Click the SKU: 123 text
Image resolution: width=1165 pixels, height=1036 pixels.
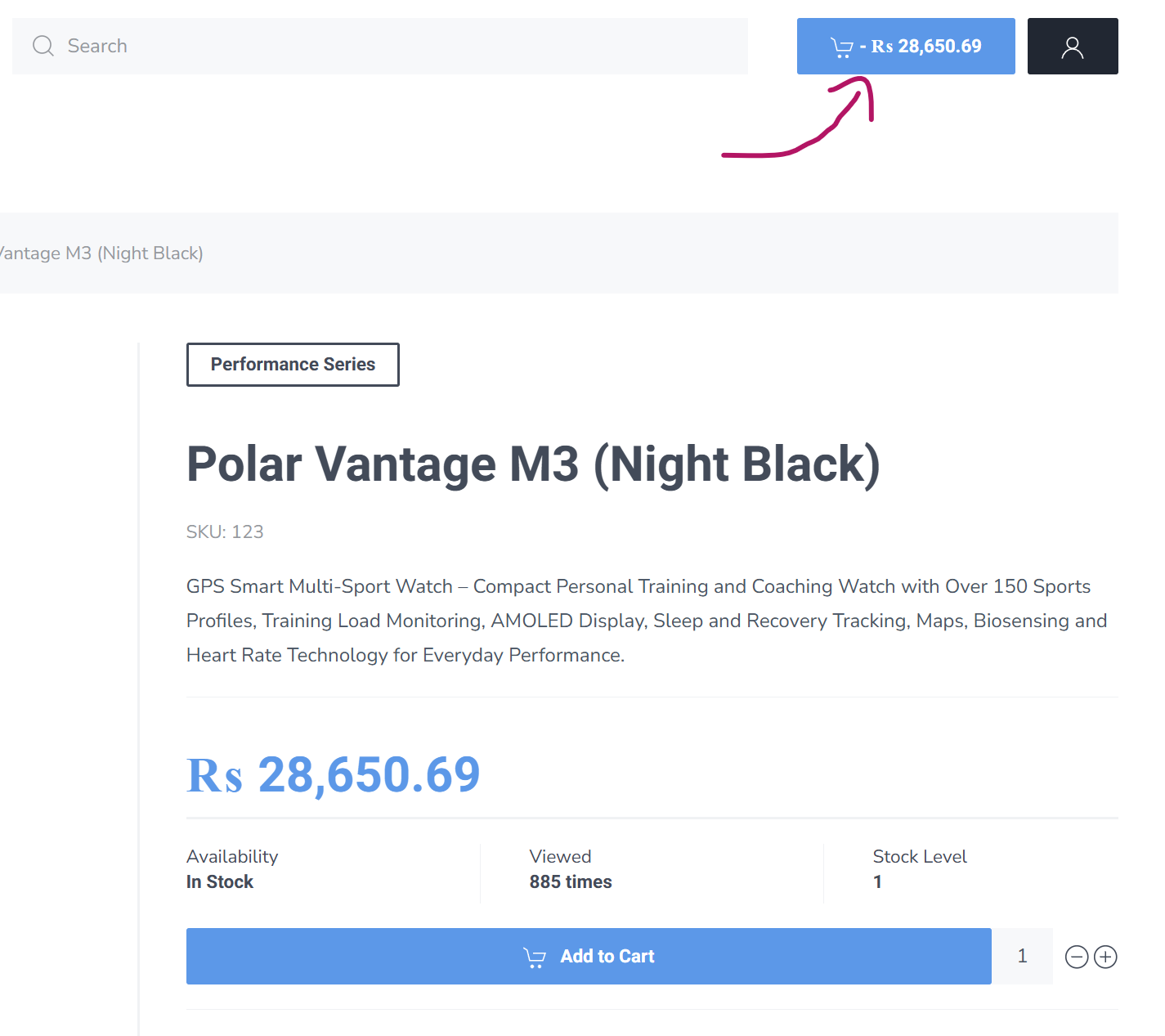click(225, 532)
